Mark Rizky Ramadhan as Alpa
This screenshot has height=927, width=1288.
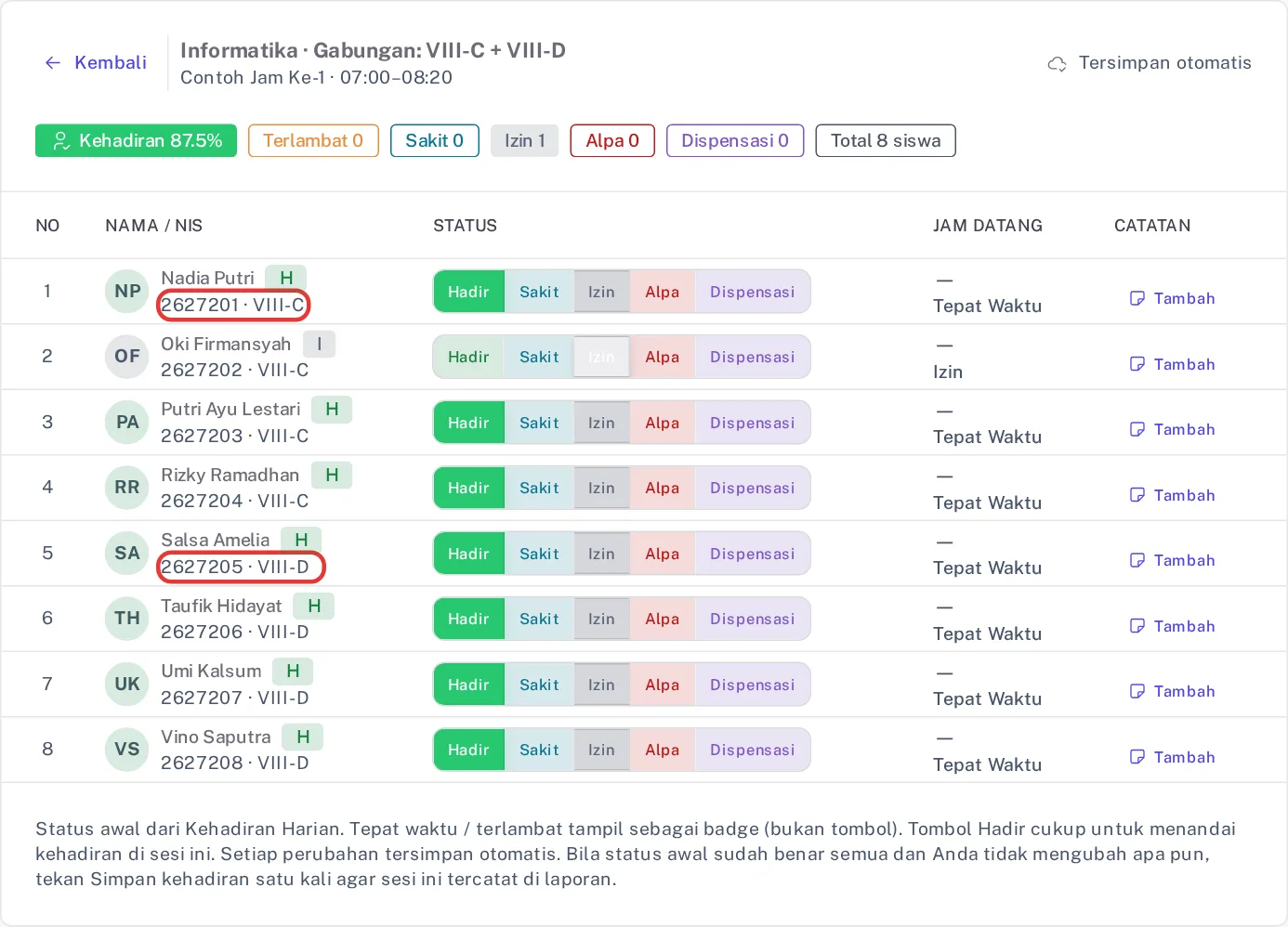(x=662, y=488)
